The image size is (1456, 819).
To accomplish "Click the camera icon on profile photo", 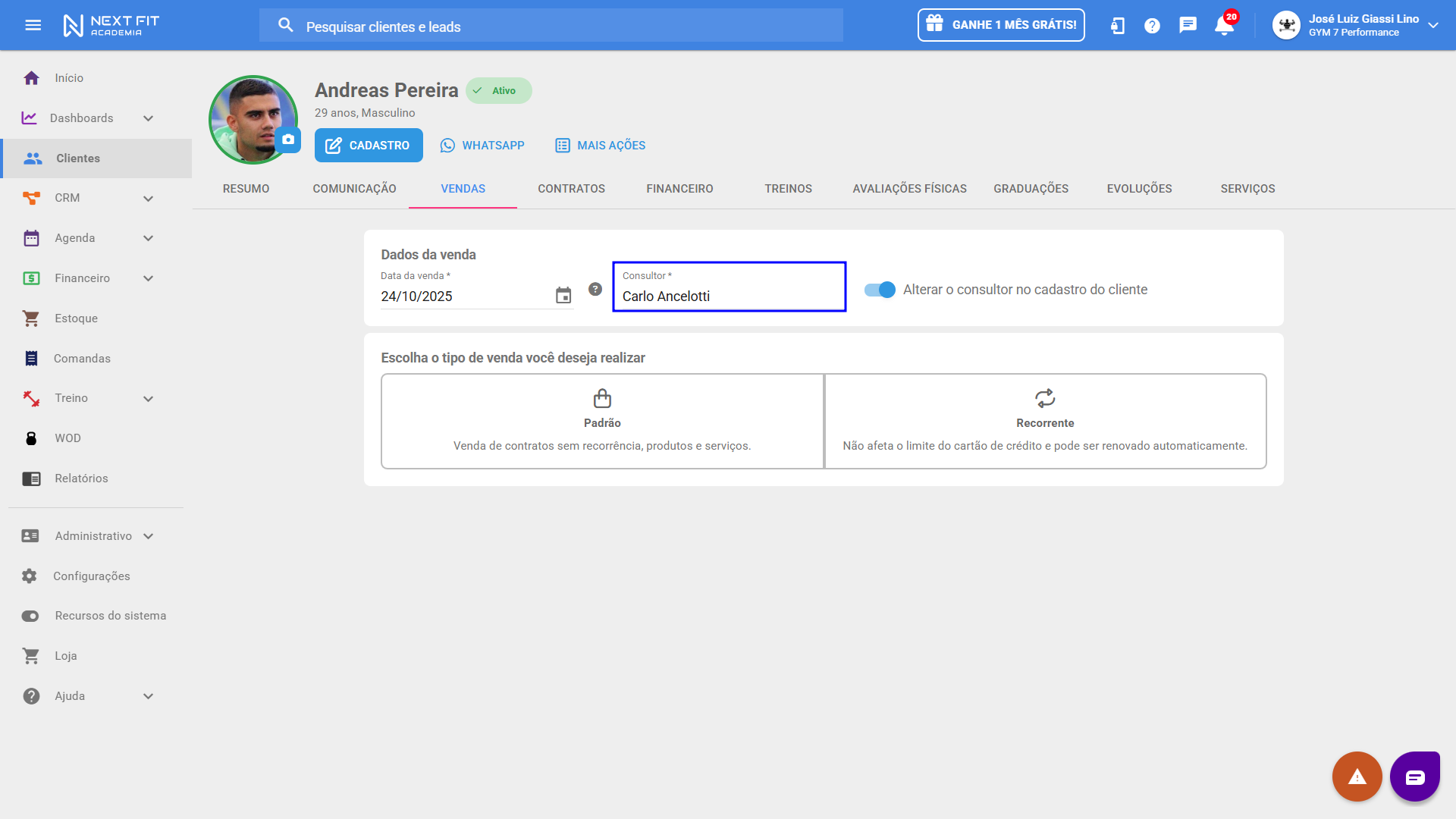I will click(288, 140).
